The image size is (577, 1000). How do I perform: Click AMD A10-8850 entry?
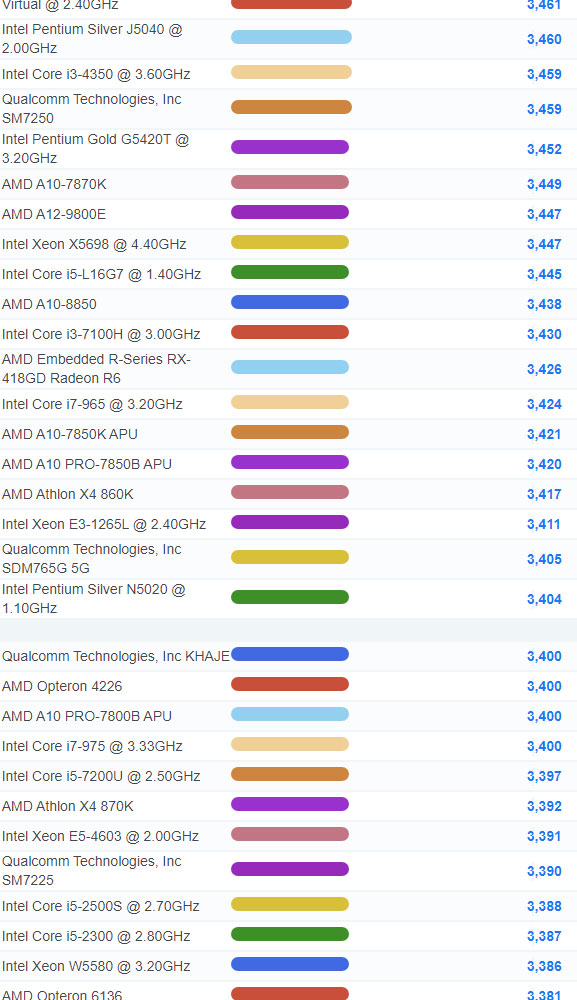tap(49, 304)
